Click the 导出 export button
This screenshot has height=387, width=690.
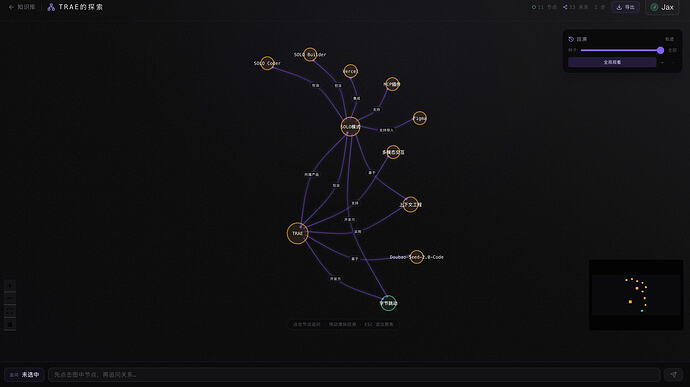[x=625, y=7]
